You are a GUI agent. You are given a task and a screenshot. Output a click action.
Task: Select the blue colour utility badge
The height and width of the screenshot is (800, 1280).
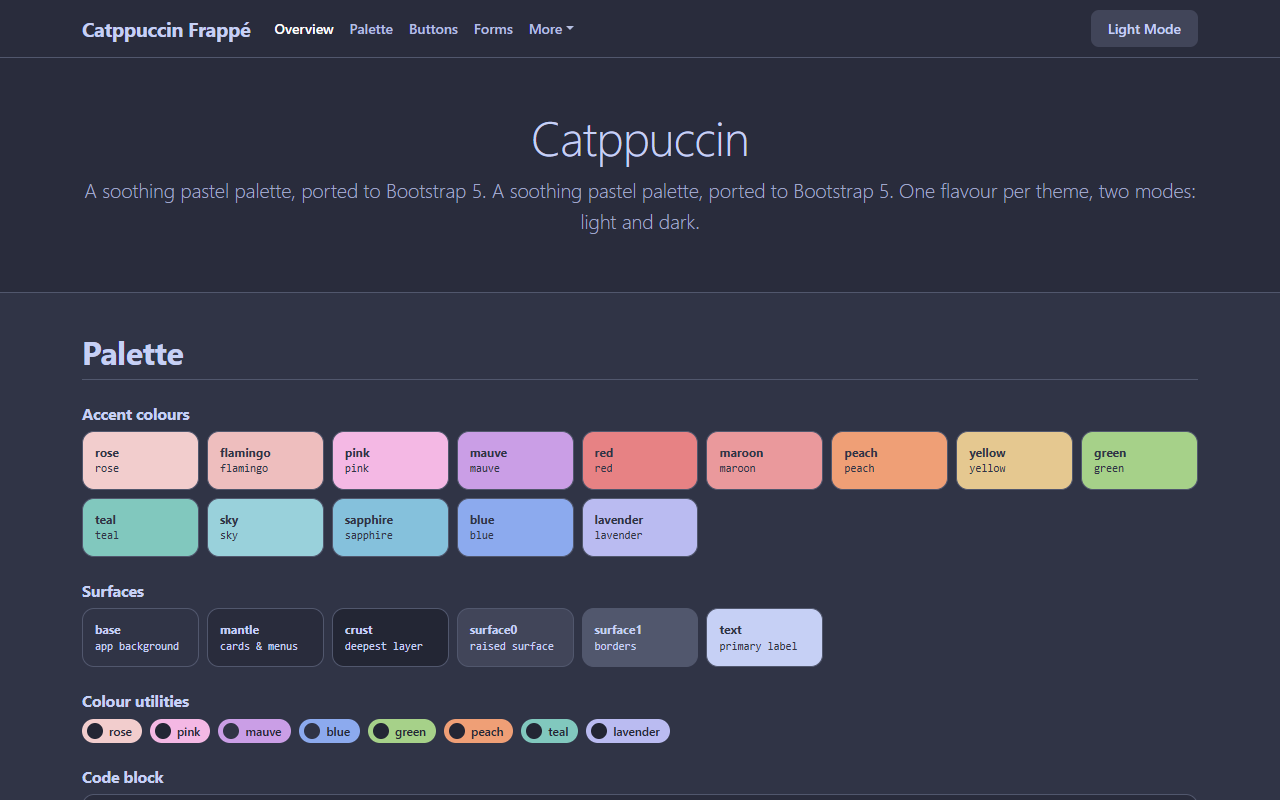coord(329,732)
